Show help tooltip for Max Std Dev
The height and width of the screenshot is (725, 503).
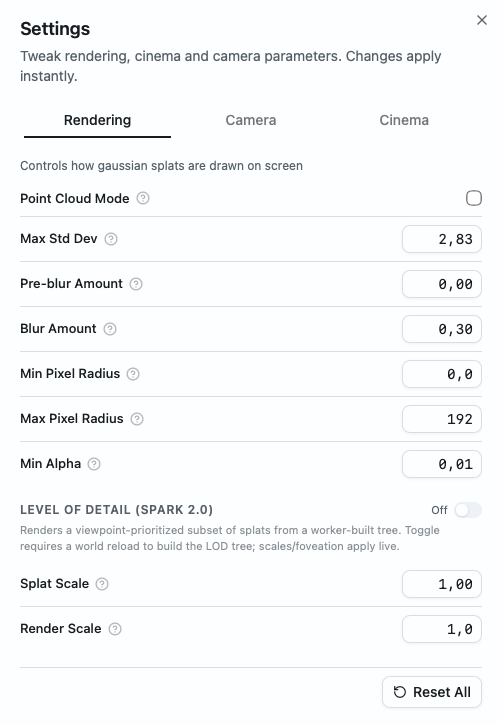coord(111,239)
